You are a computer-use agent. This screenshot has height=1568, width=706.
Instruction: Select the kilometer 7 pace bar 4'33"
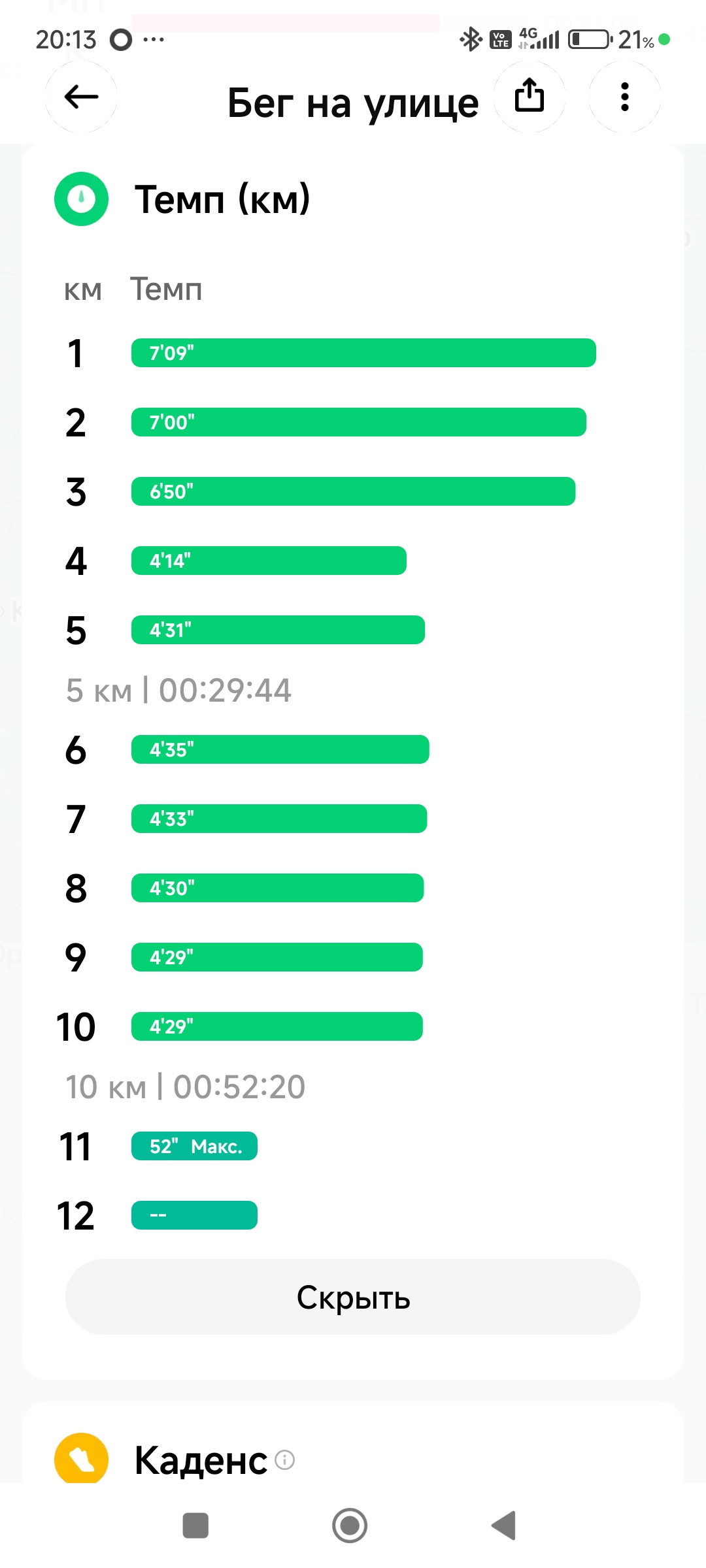click(x=279, y=819)
